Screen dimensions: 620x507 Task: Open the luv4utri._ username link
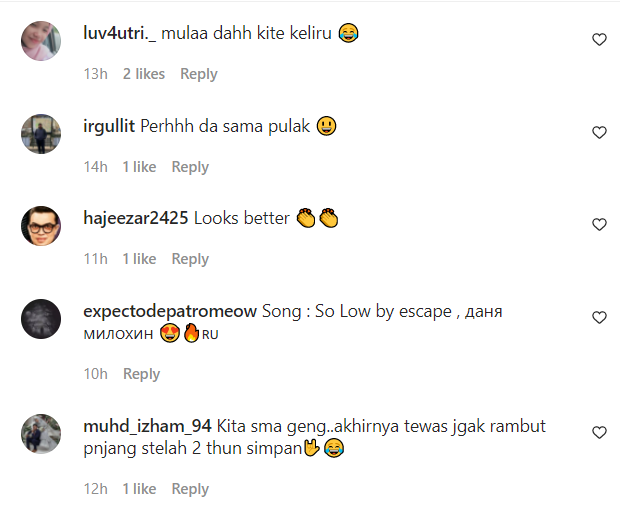119,33
